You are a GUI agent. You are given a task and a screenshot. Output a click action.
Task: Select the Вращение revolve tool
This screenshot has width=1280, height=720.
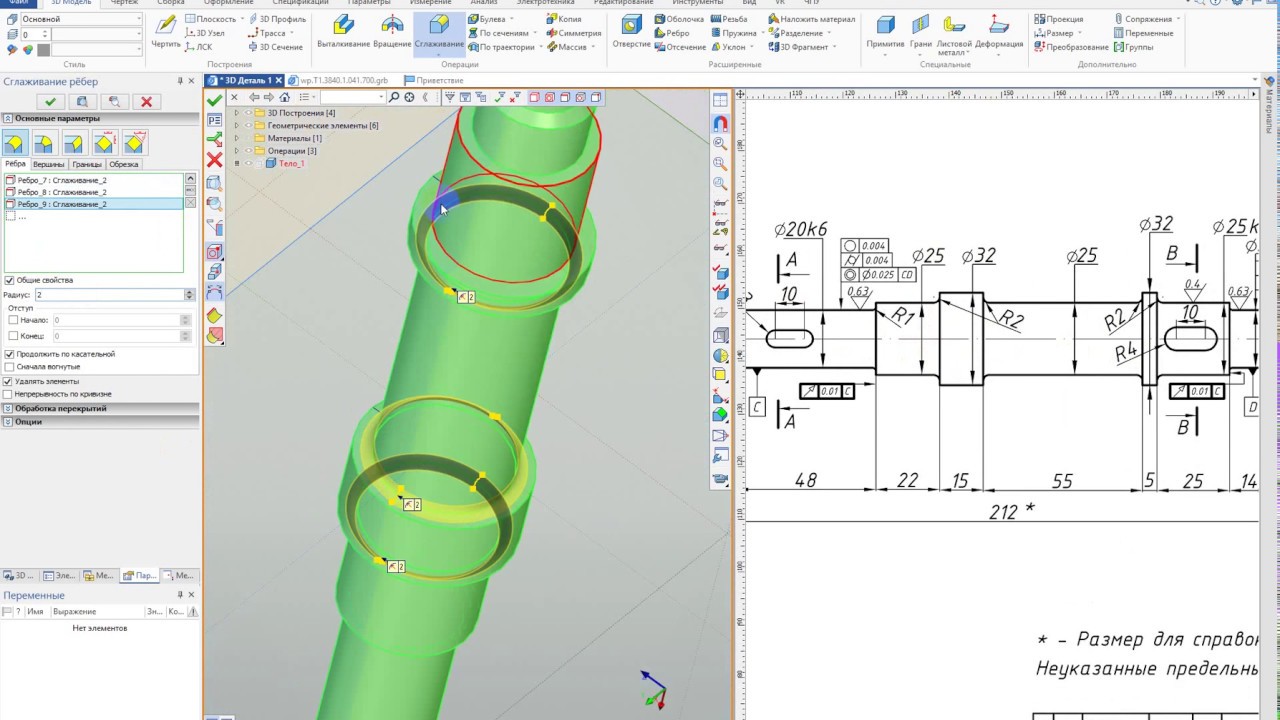coord(393,31)
